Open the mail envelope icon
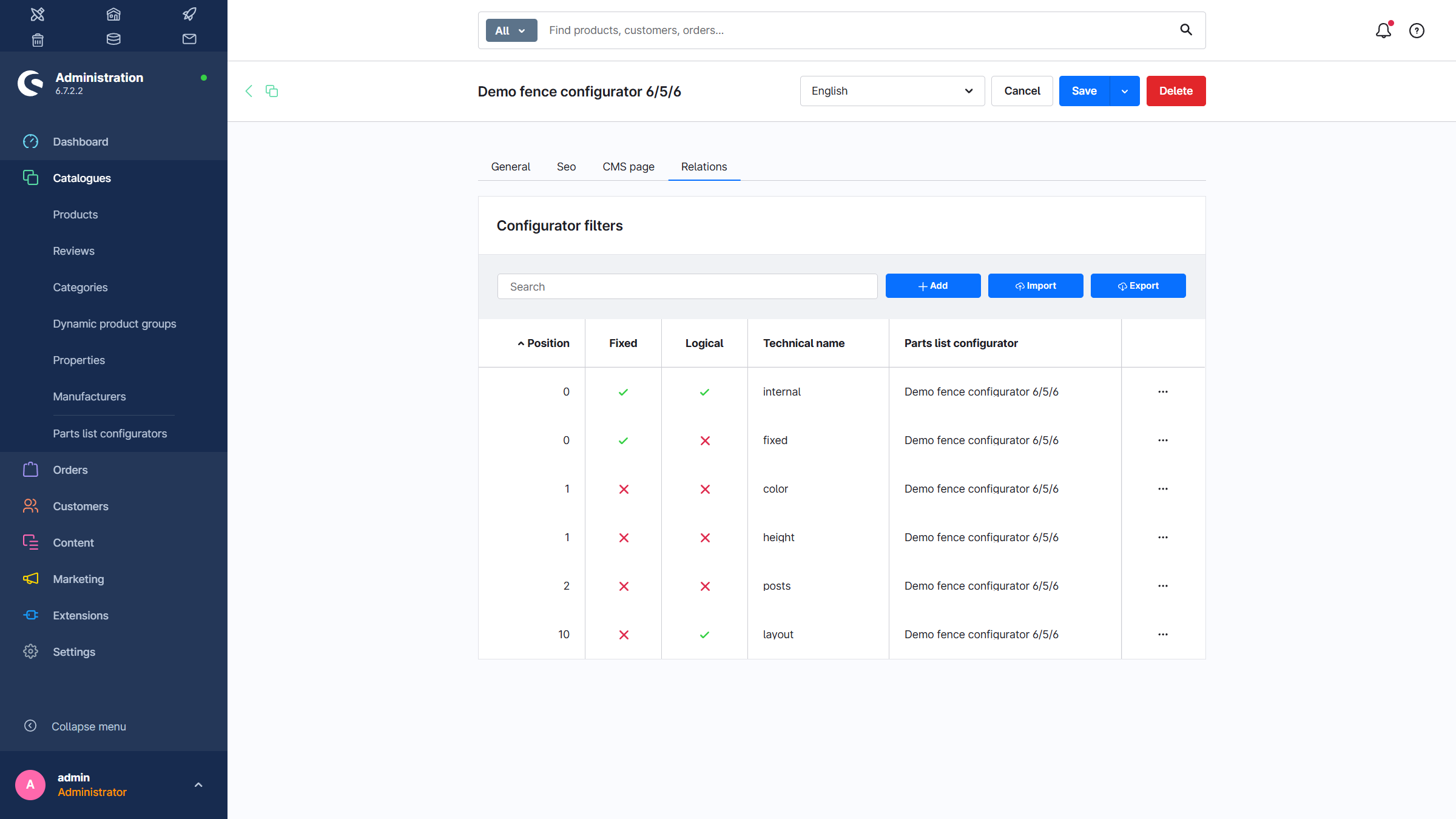1456x819 pixels. 189,39
